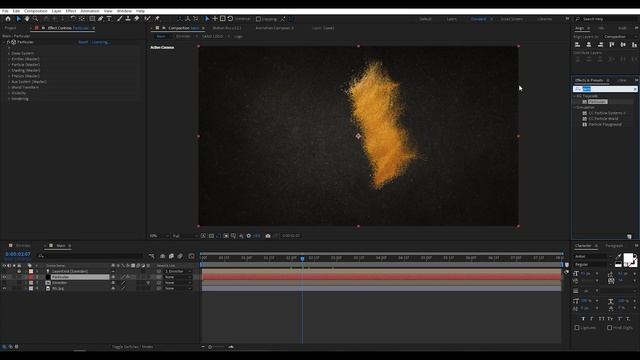Click the Character panel fill color swatch
640x360 pixels.
(x=628, y=258)
